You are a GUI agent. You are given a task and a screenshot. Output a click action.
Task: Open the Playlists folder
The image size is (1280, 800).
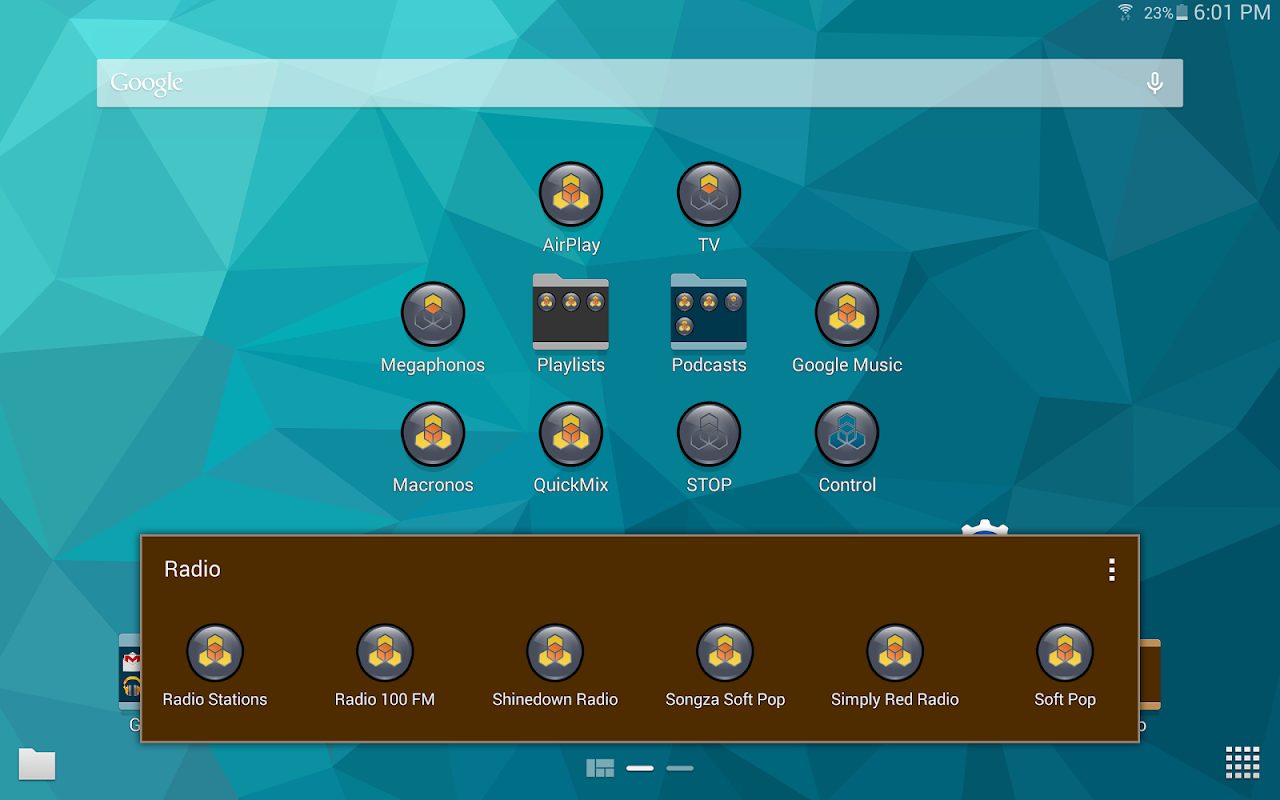pyautogui.click(x=571, y=312)
